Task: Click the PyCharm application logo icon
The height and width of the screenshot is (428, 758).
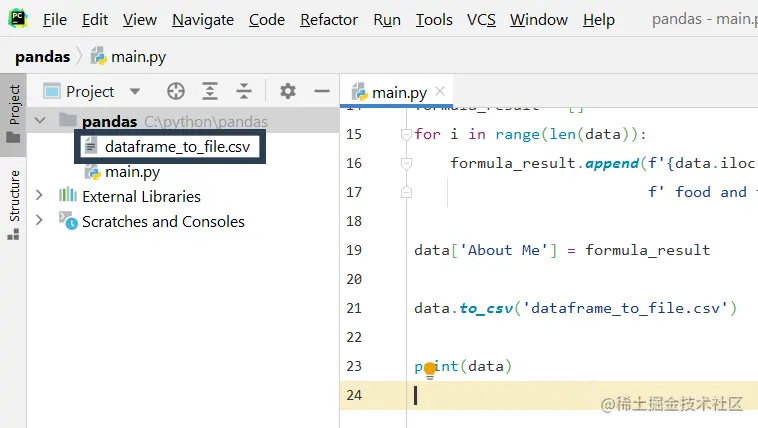Action: pos(18,19)
